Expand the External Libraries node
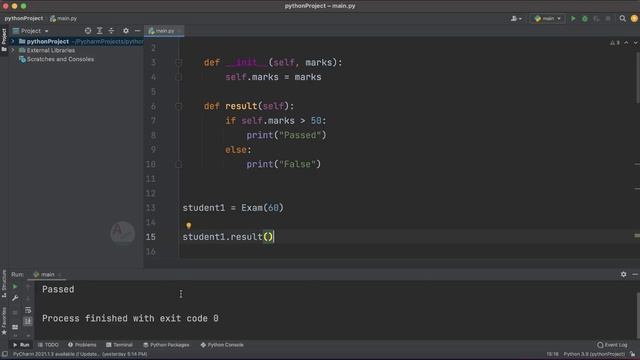640x360 pixels. [13, 50]
